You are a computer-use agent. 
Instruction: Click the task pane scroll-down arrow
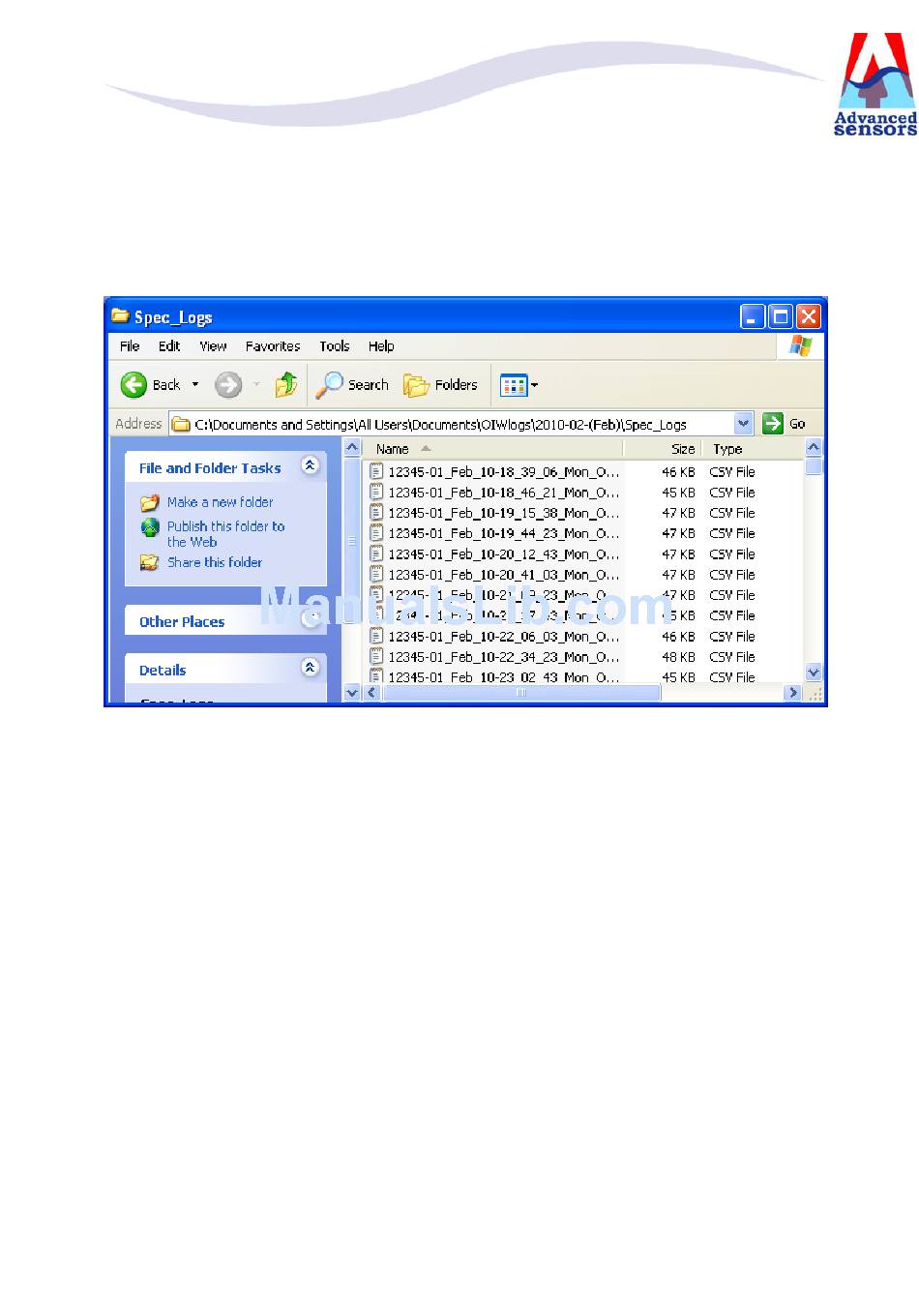[x=352, y=693]
